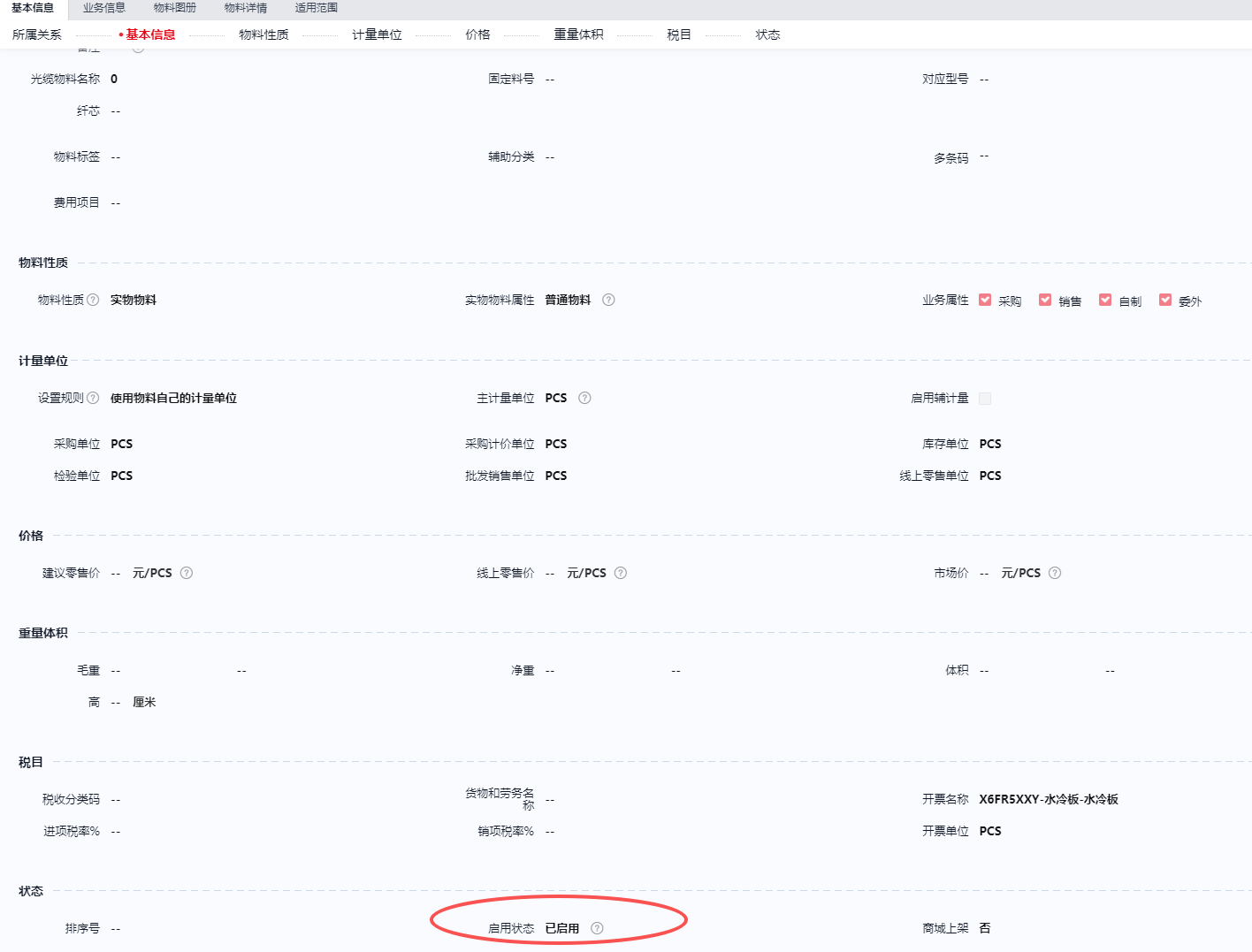
Task: Click help icon next to 市场价 unit
Action: 1055,573
